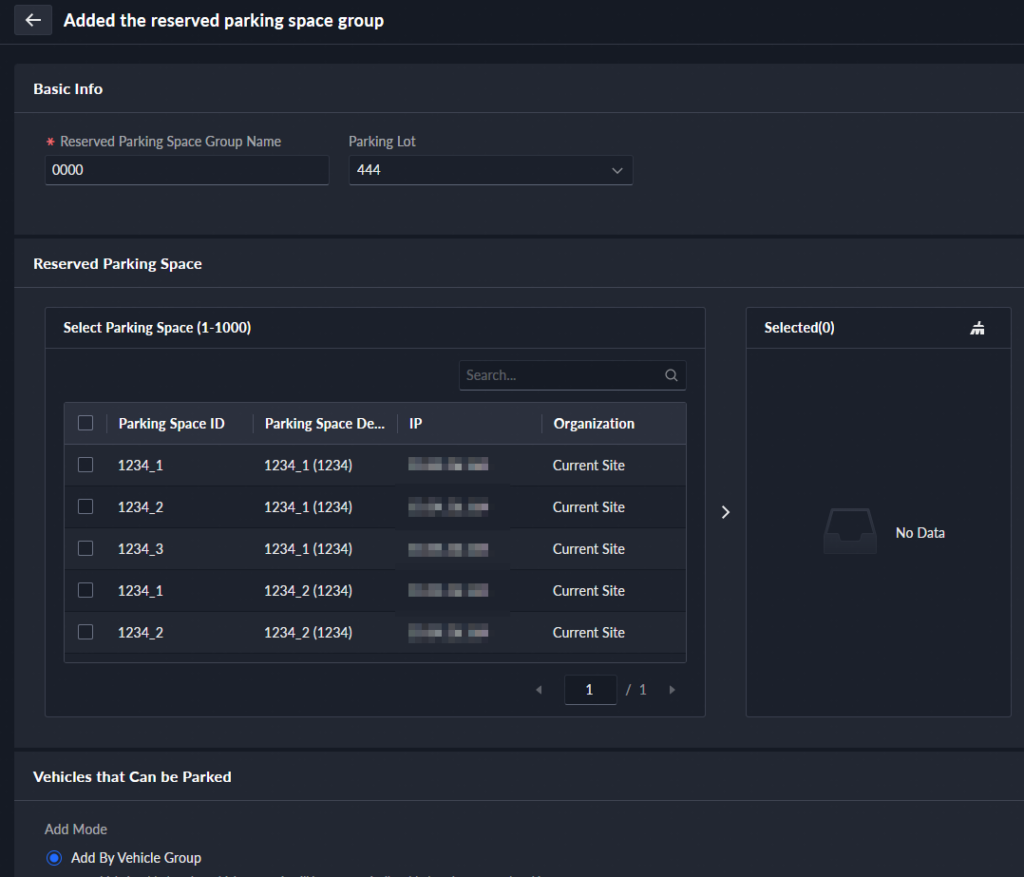Check the first 1234_1 parking space row

click(86, 465)
